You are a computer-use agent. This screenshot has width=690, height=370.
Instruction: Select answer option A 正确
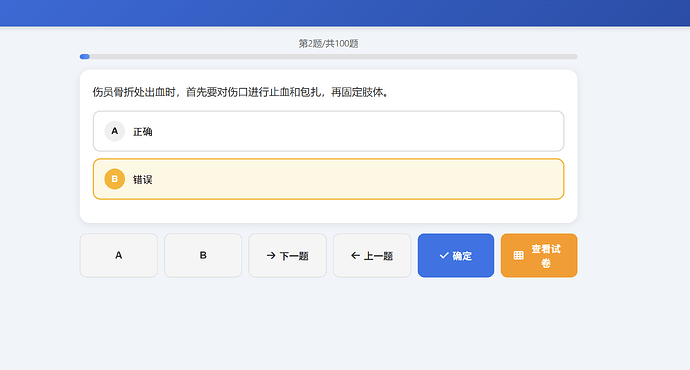click(x=328, y=131)
